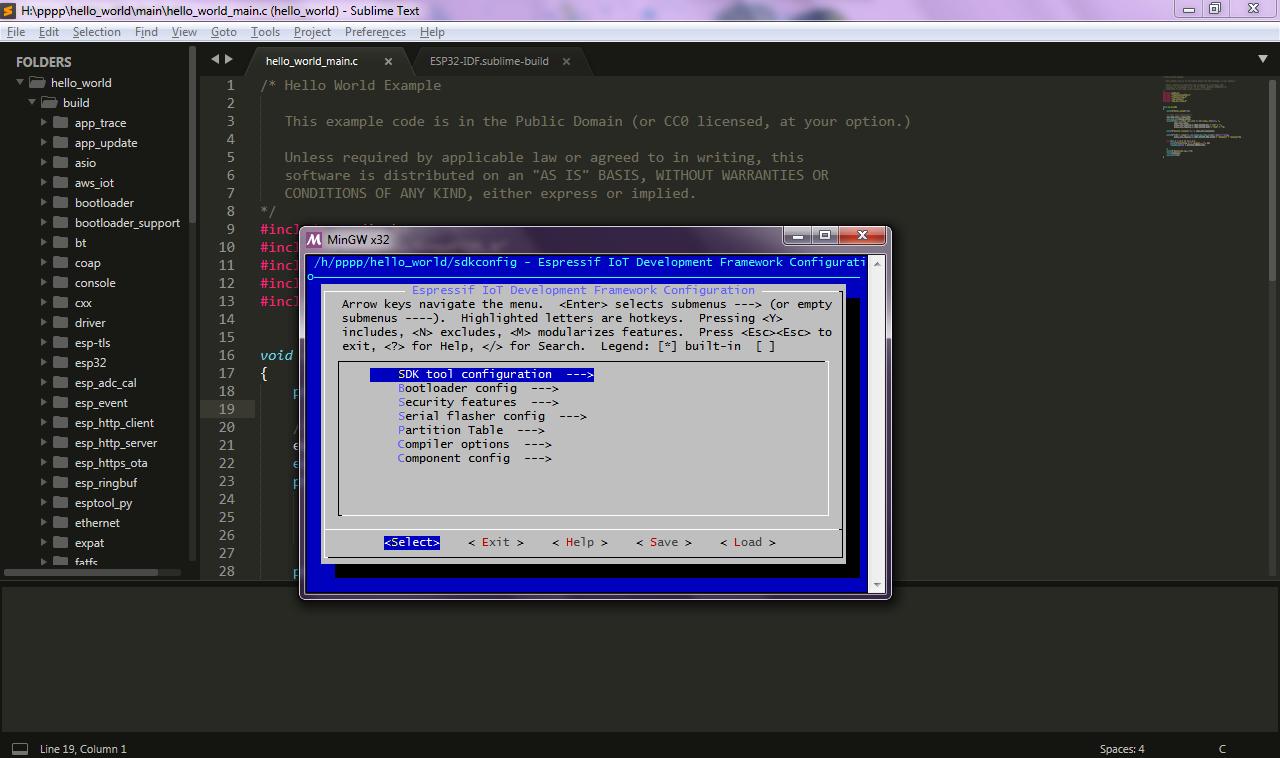Open the Goto menu
Viewport: 1280px width, 758px height.
point(223,32)
